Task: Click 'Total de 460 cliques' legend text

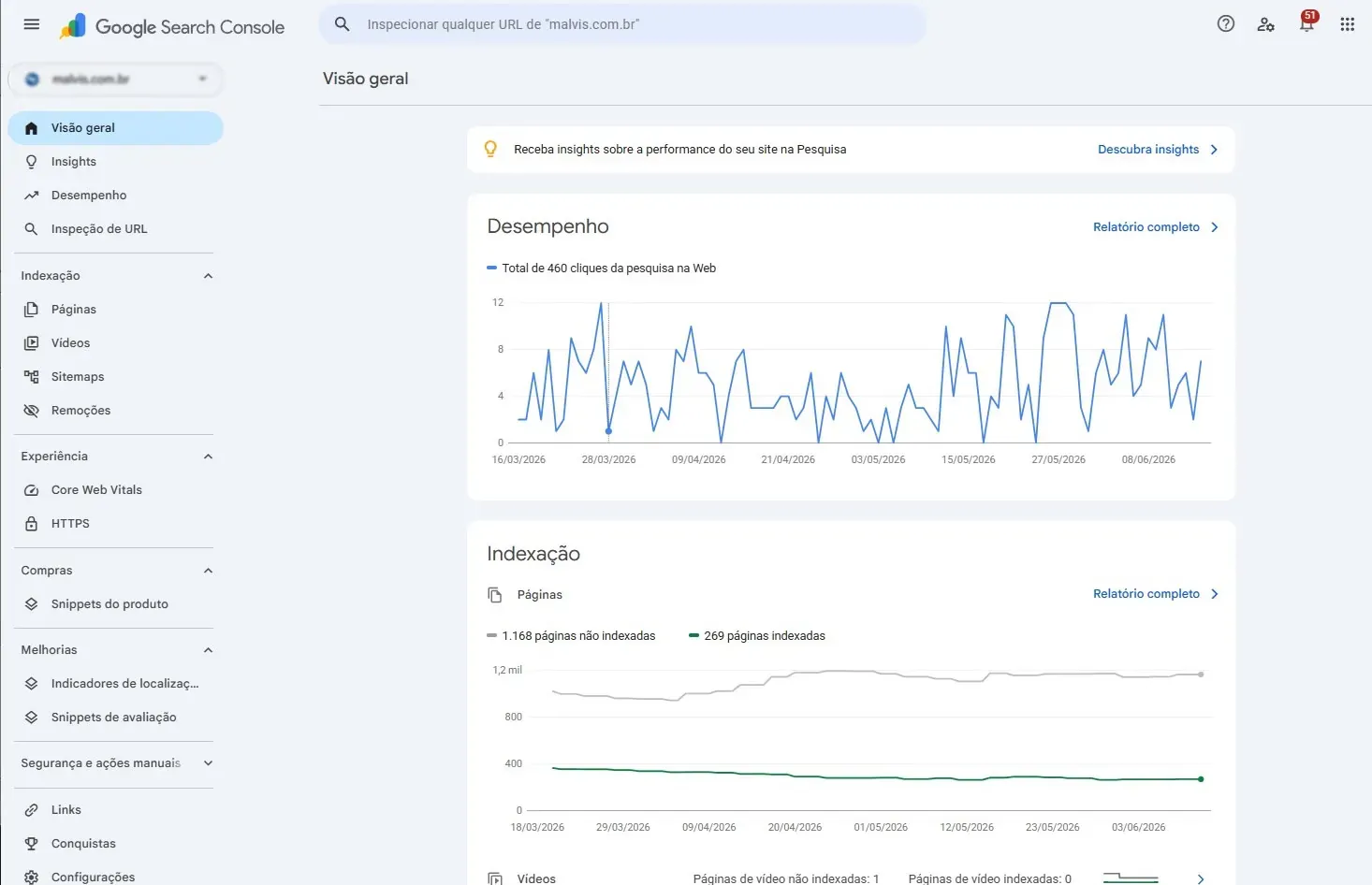Action: [x=608, y=268]
